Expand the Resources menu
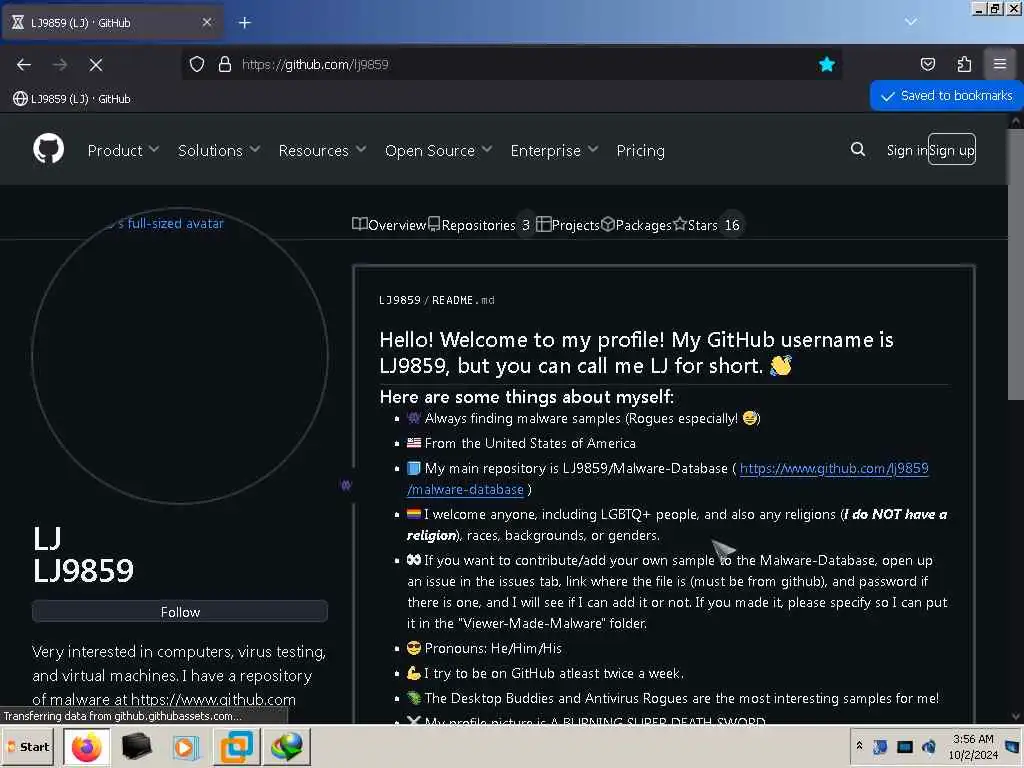Viewport: 1024px width, 768px height. pyautogui.click(x=322, y=150)
